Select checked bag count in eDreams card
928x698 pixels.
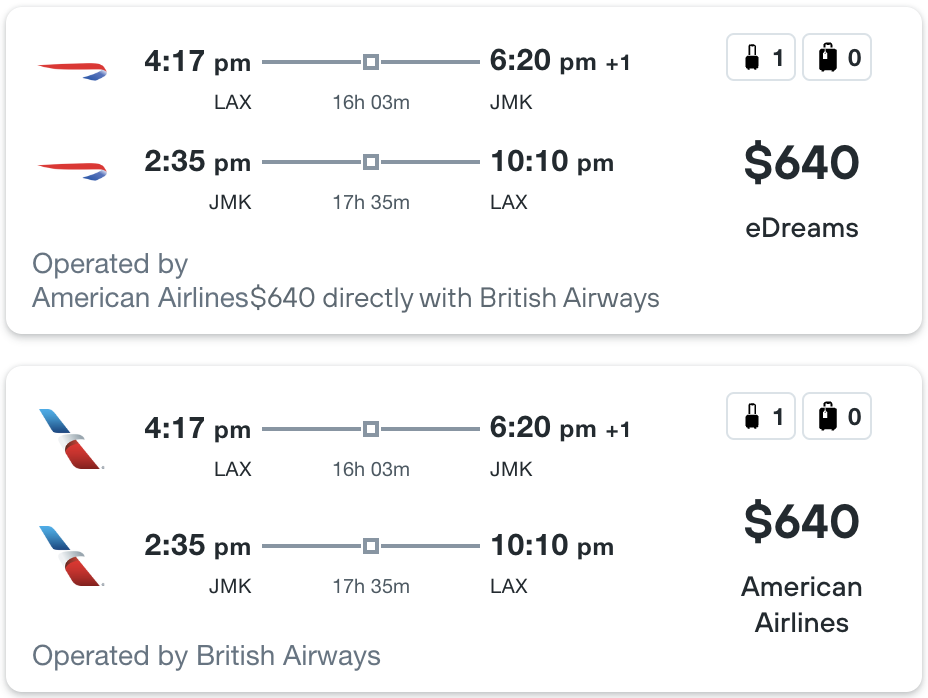(837, 57)
